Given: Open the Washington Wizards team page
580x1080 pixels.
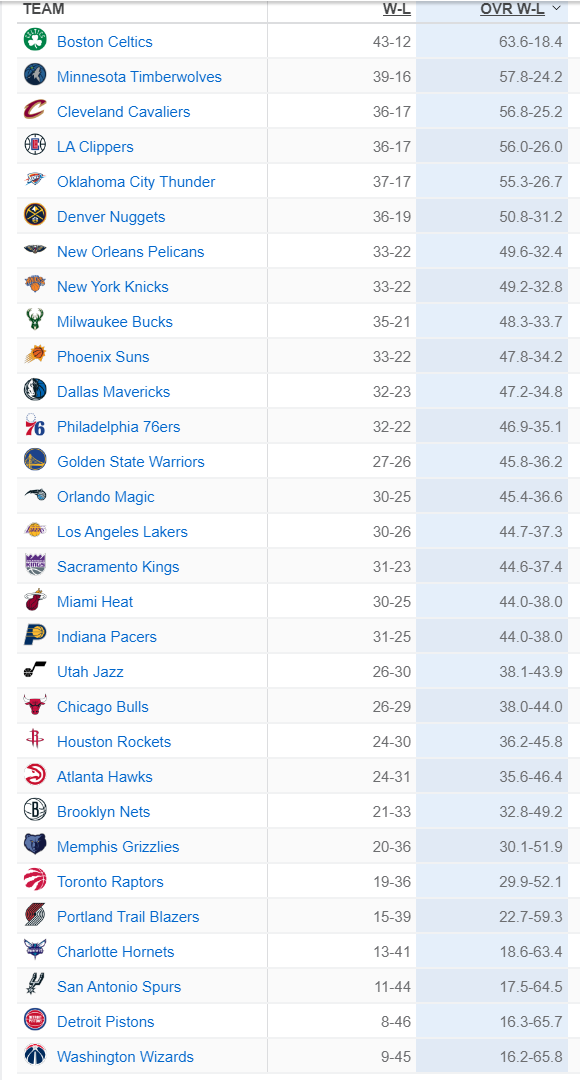Looking at the screenshot, I should pos(125,1056).
